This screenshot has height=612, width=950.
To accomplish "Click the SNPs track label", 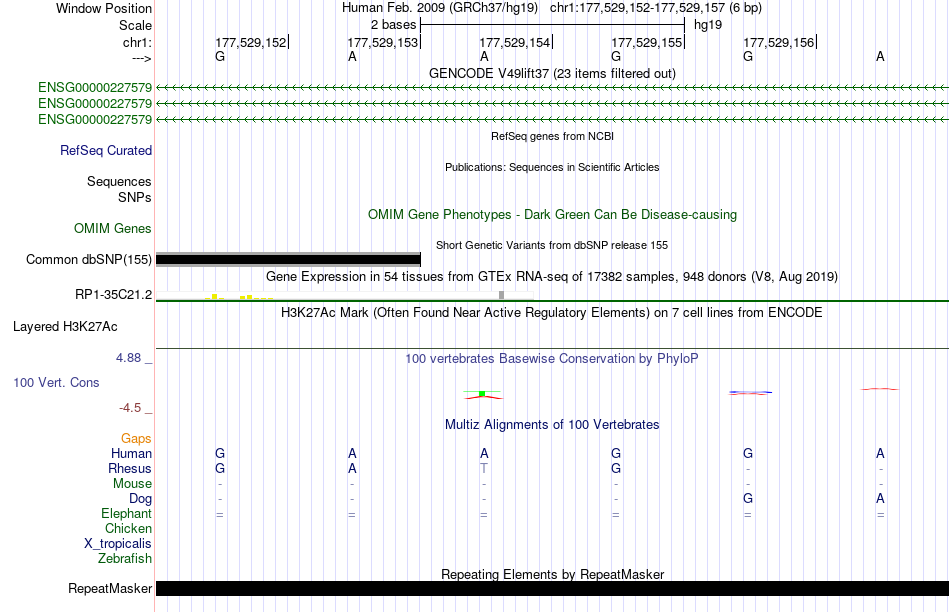I will pyautogui.click(x=135, y=197).
